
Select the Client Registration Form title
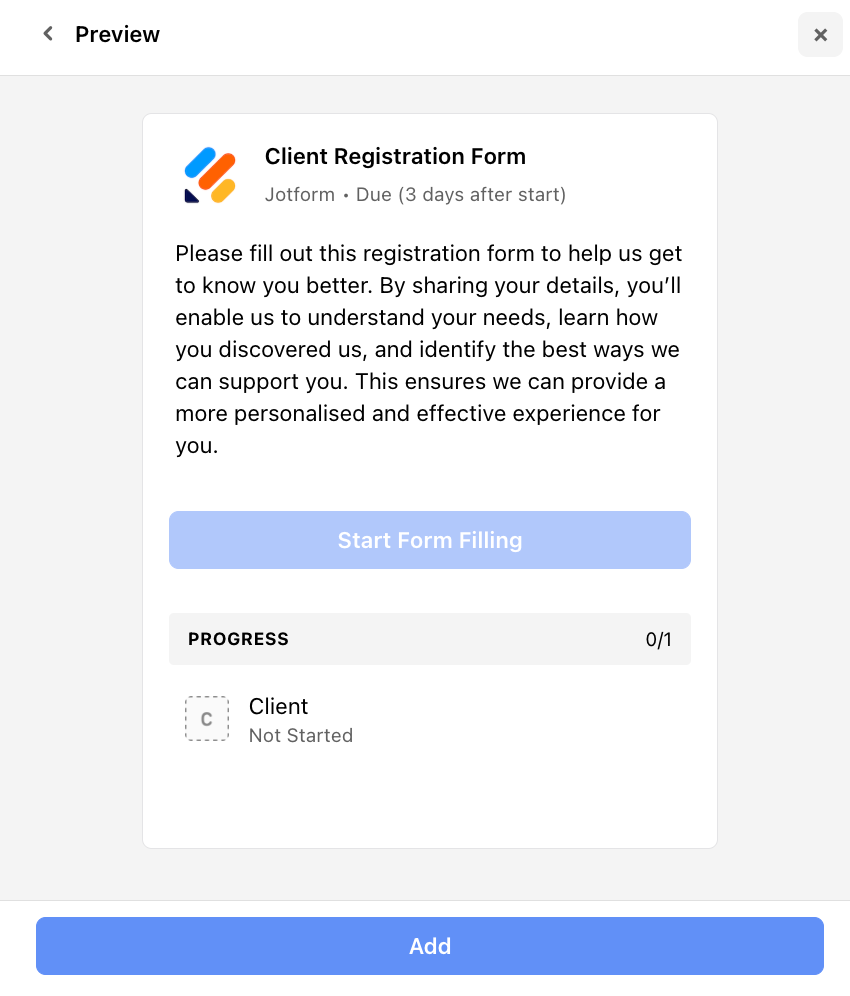point(395,156)
